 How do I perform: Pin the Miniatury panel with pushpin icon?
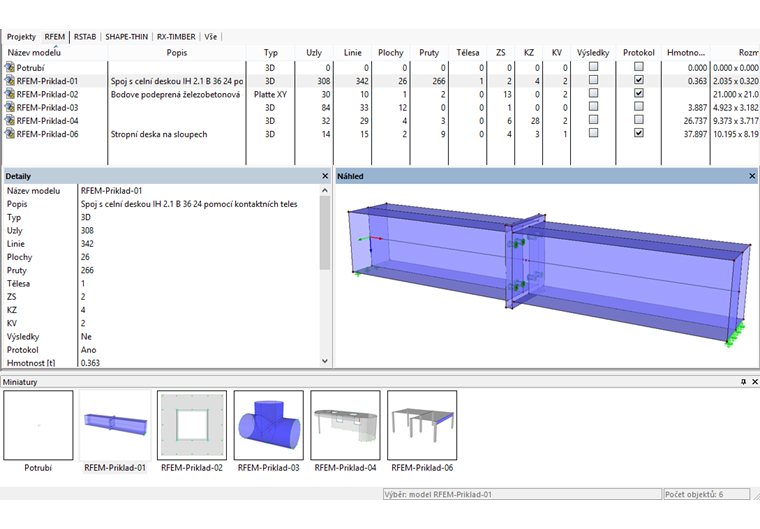coord(743,382)
